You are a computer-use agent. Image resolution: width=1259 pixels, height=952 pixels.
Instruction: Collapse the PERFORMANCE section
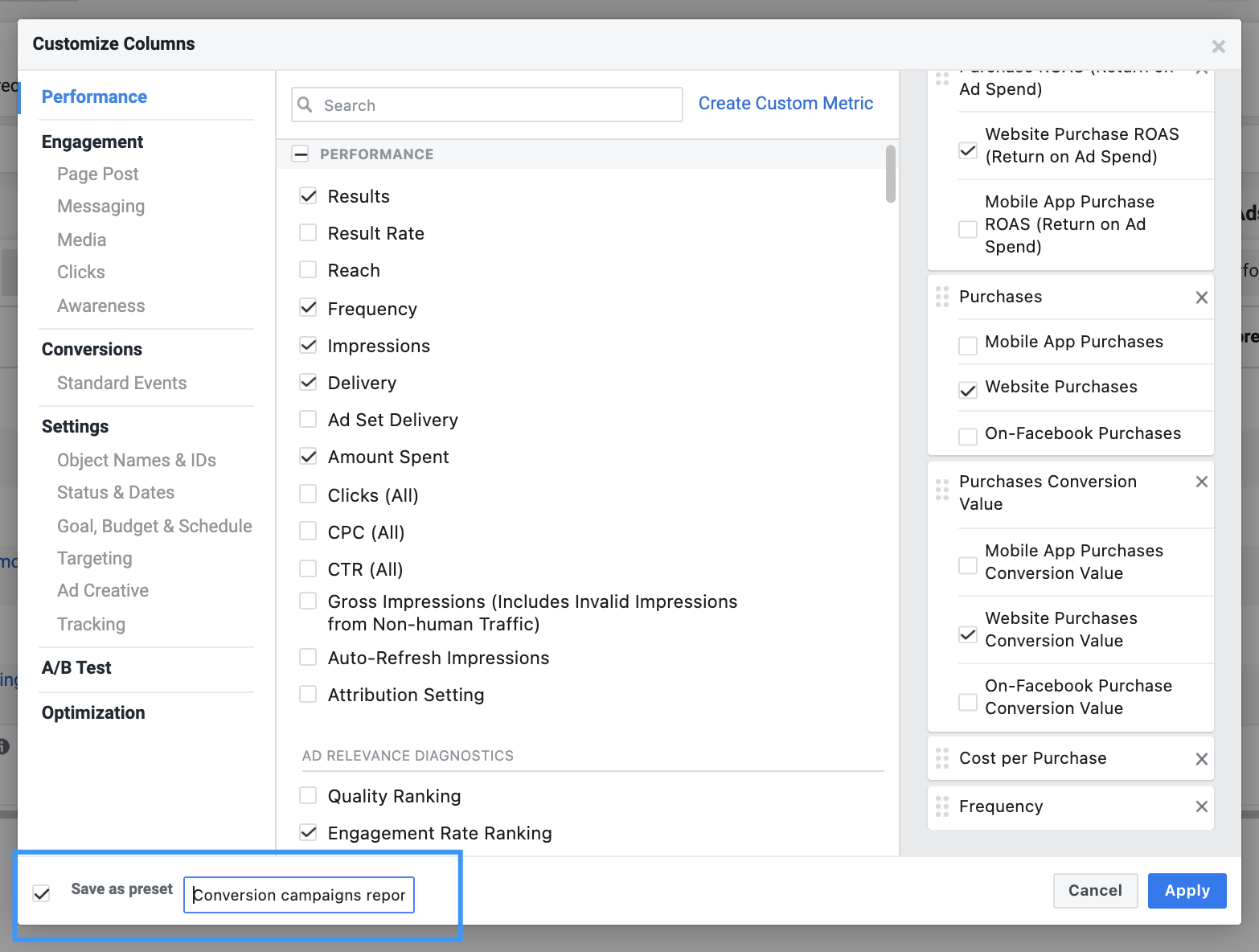[301, 154]
